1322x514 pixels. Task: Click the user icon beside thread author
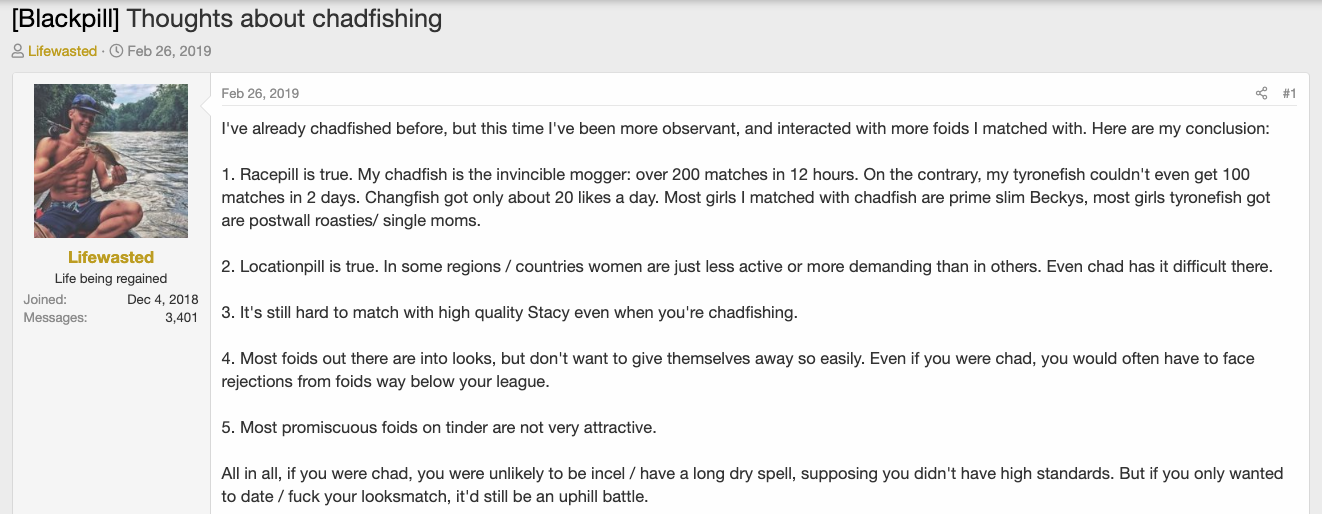pyautogui.click(x=18, y=51)
